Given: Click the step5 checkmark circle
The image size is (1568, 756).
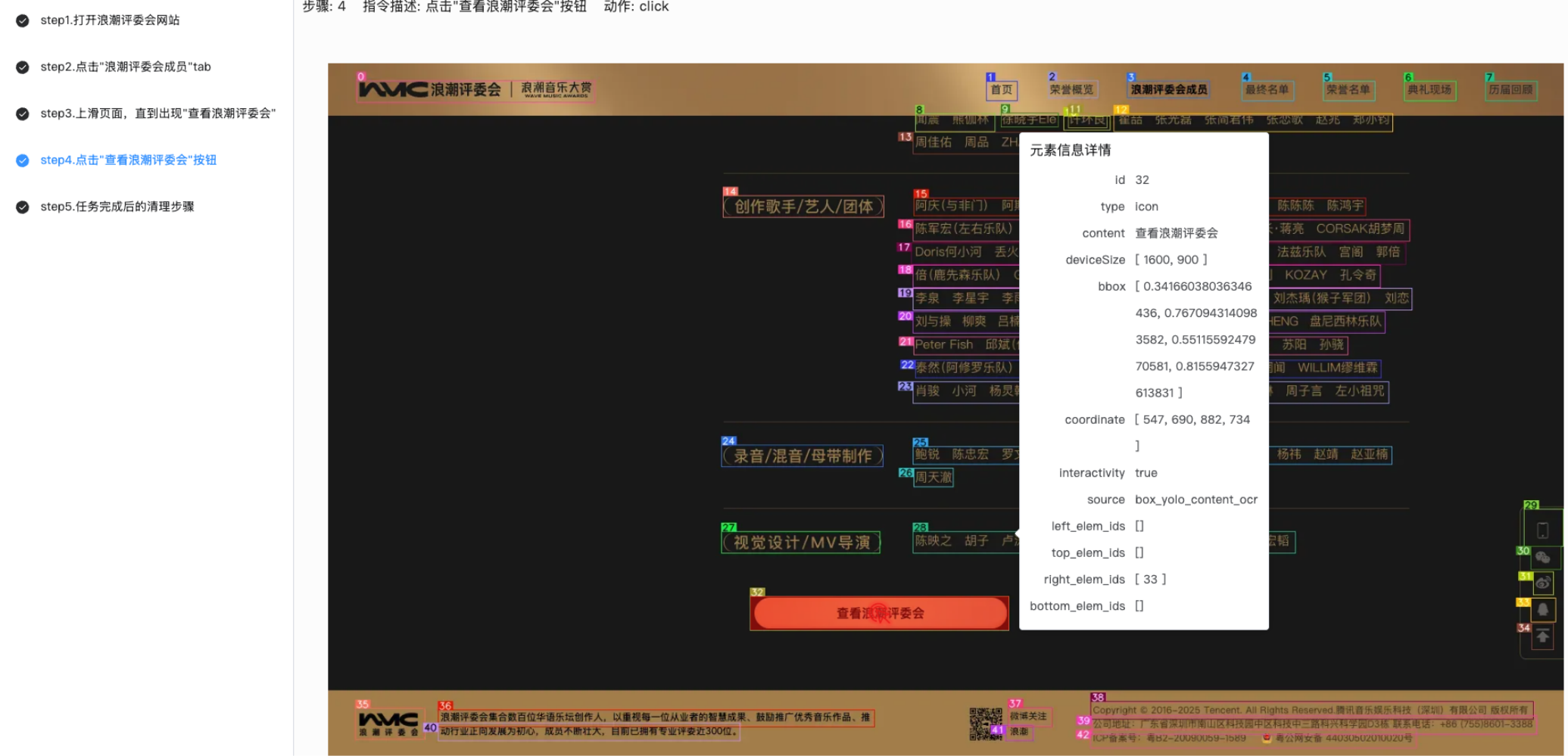Looking at the screenshot, I should coord(23,207).
